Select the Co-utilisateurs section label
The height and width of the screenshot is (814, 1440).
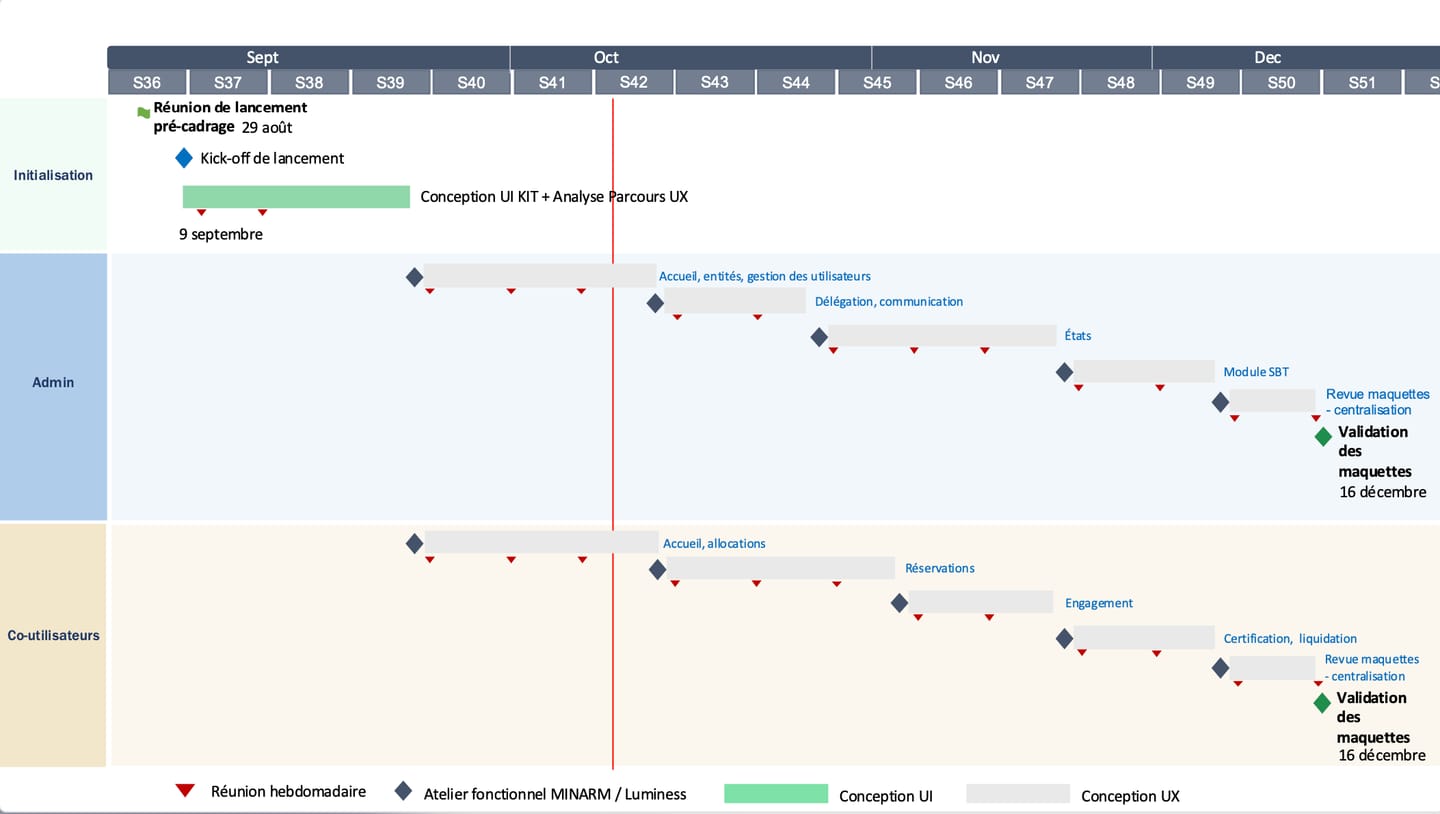pyautogui.click(x=53, y=635)
